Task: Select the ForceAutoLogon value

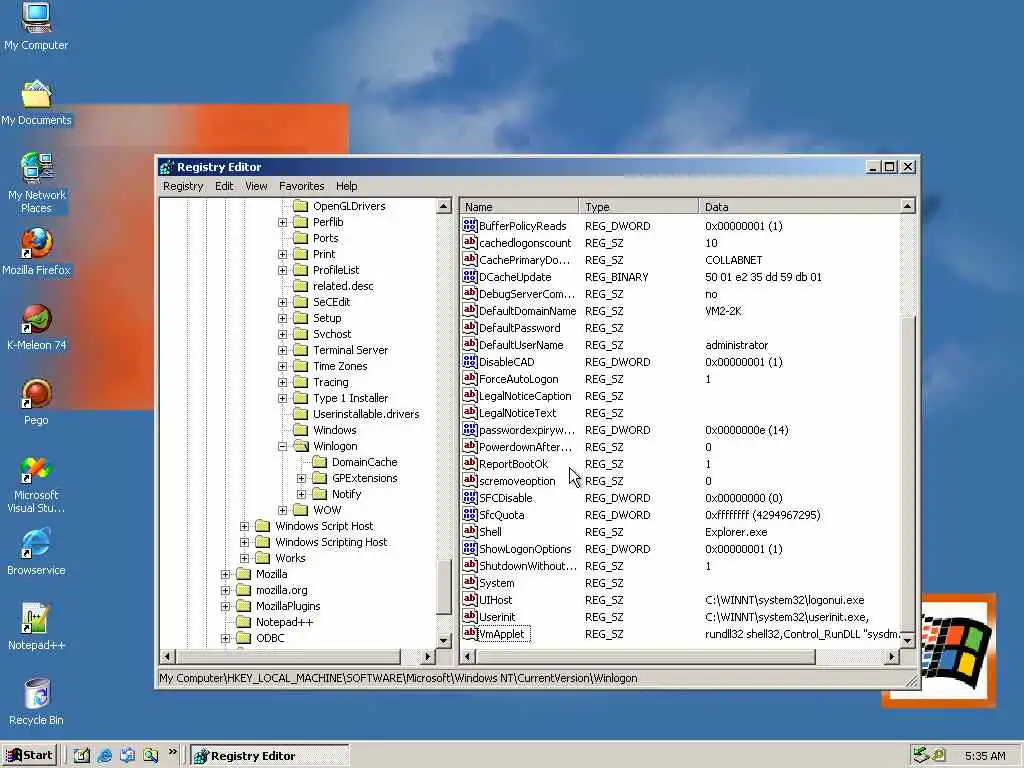Action: click(519, 379)
